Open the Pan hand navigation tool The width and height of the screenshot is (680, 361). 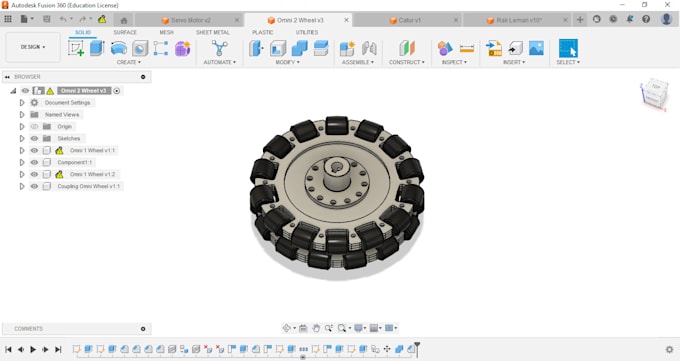316,328
